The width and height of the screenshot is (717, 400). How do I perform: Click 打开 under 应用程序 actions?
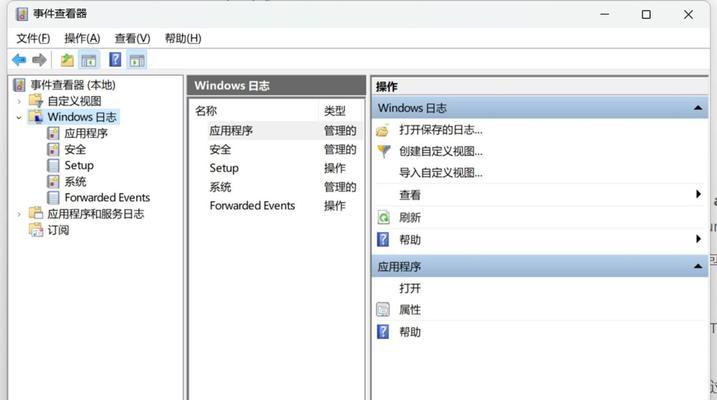click(410, 288)
